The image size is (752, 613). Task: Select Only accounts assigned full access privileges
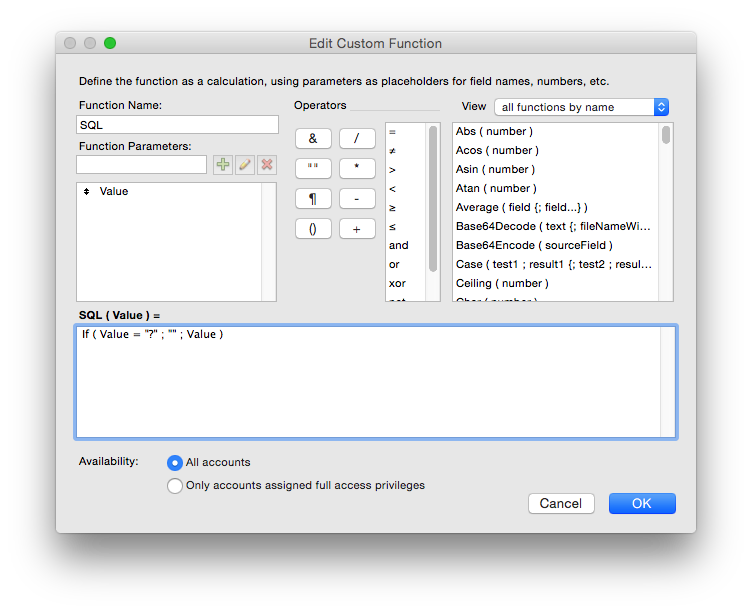click(x=175, y=485)
